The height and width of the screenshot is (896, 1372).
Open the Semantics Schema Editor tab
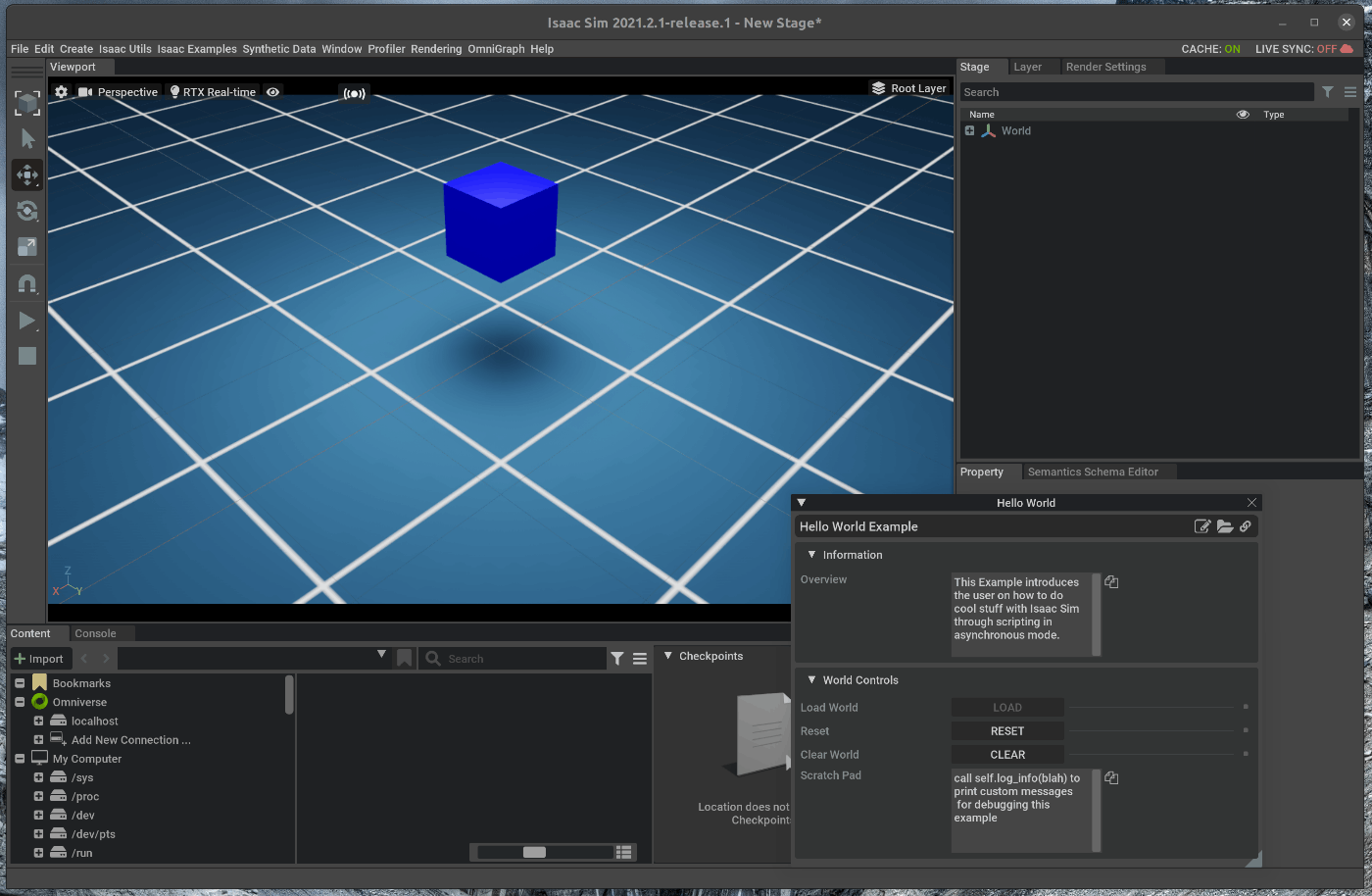[x=1093, y=472]
